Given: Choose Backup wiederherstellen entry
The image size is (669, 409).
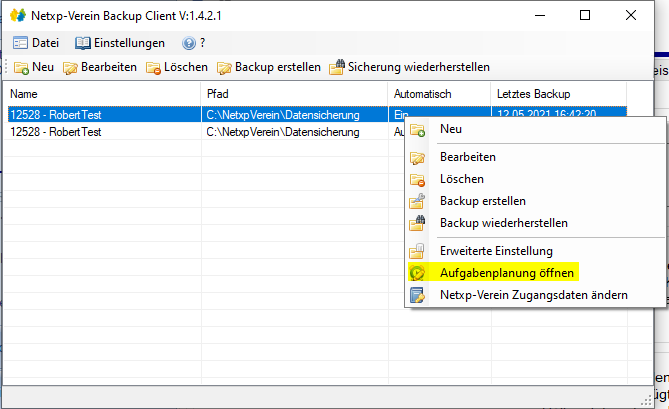Looking at the screenshot, I should pyautogui.click(x=535, y=223).
